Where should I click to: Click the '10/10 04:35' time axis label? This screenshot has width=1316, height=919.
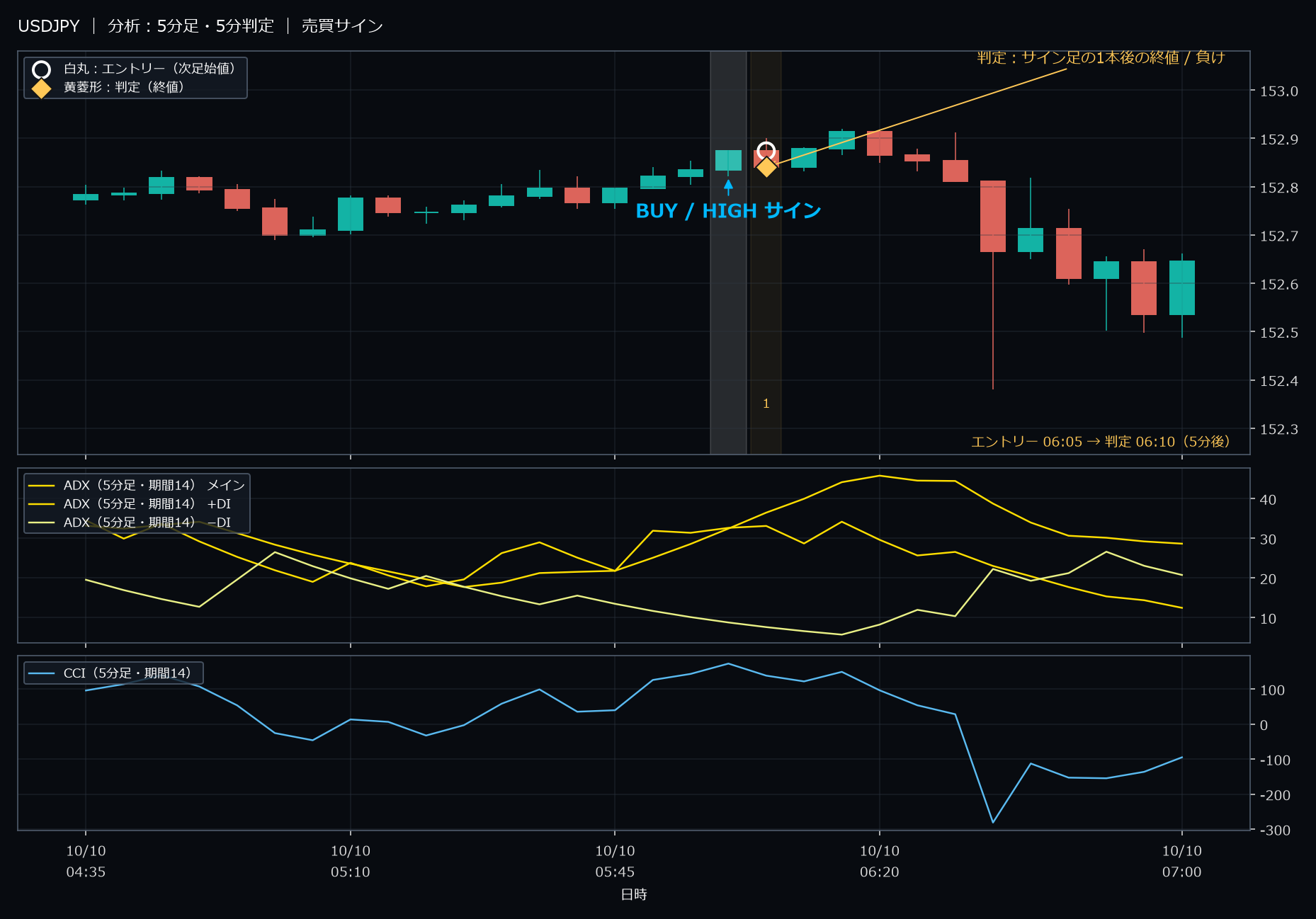(86, 862)
